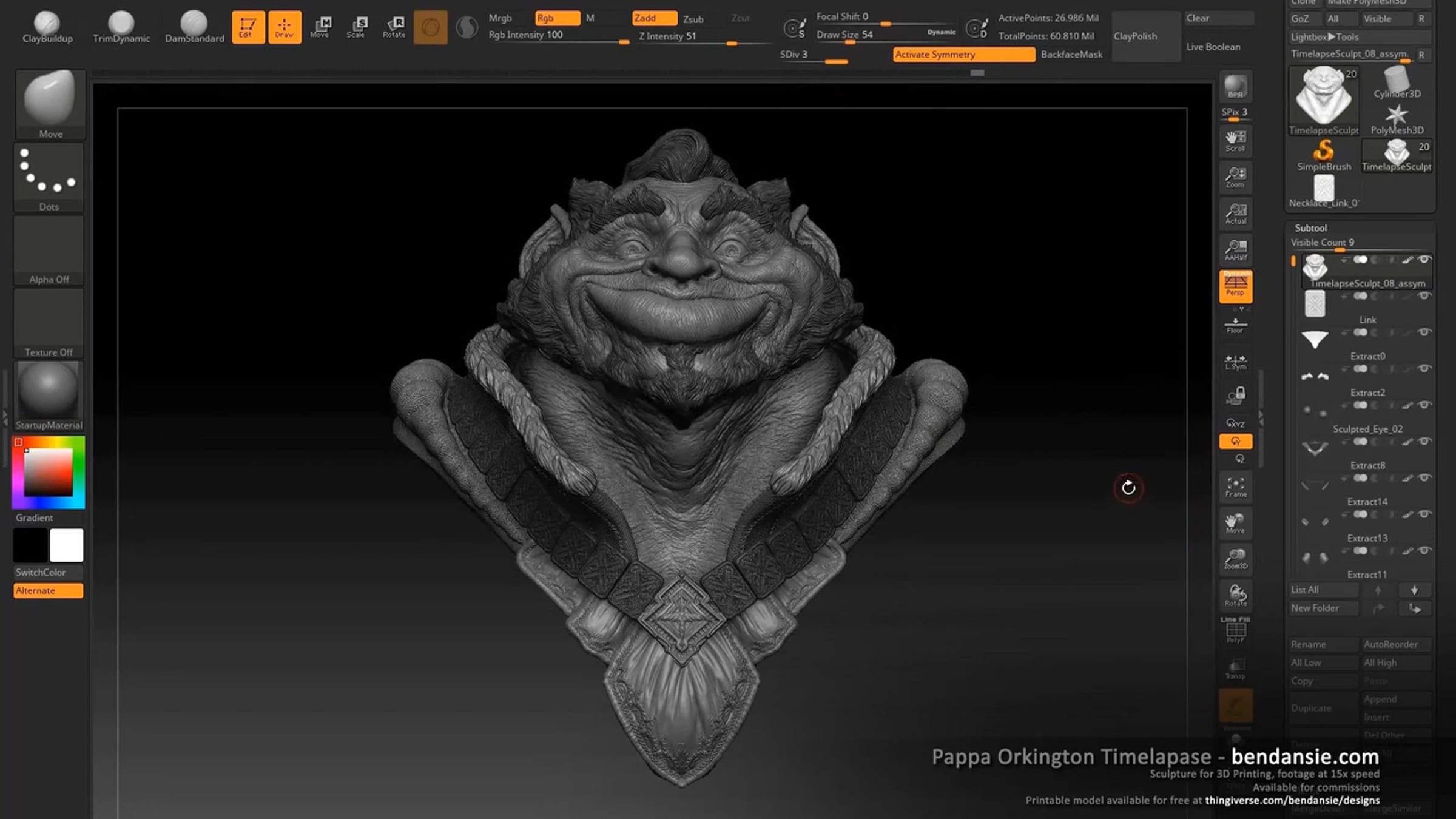Select the PolyMesh3D star tool
This screenshot has width=1456, height=819.
tap(1397, 120)
